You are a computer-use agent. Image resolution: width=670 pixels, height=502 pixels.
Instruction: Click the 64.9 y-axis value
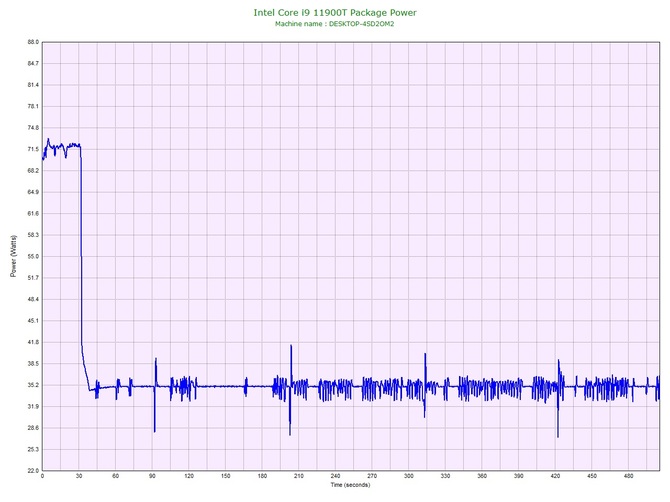point(33,192)
